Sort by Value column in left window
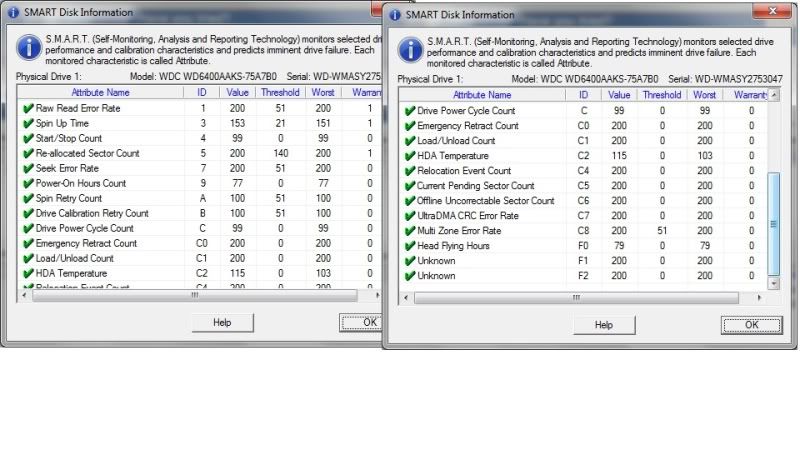Viewport: 800px width, 450px height. click(x=237, y=92)
